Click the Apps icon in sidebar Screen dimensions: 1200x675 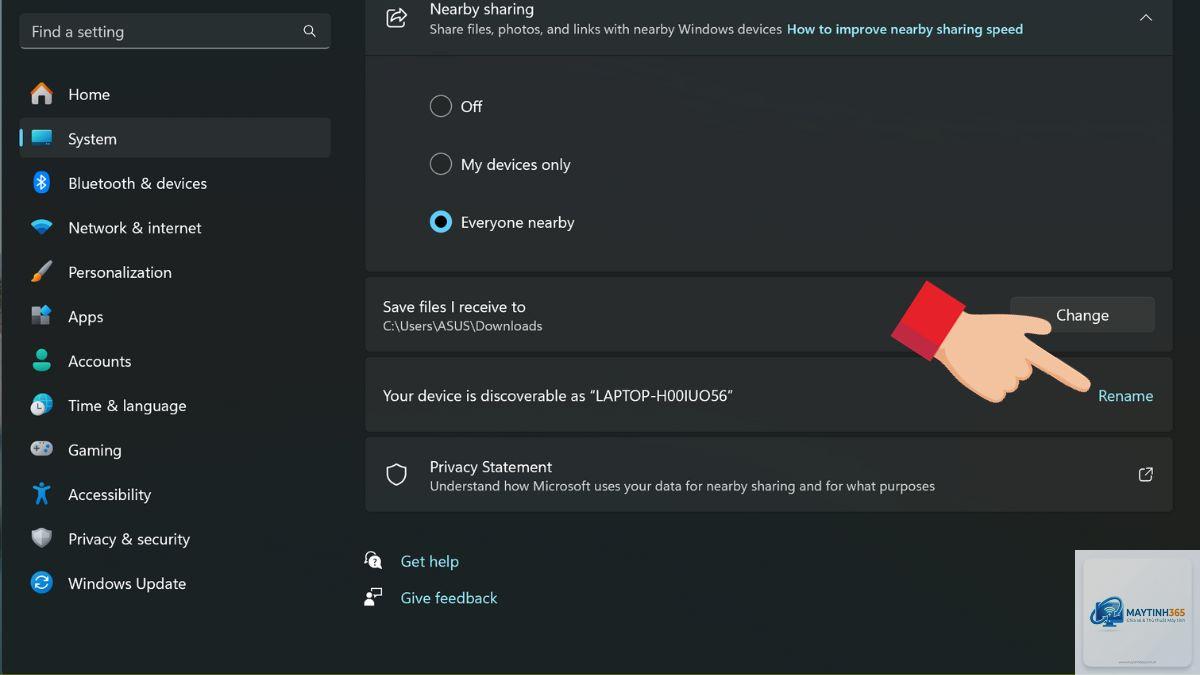pos(42,316)
